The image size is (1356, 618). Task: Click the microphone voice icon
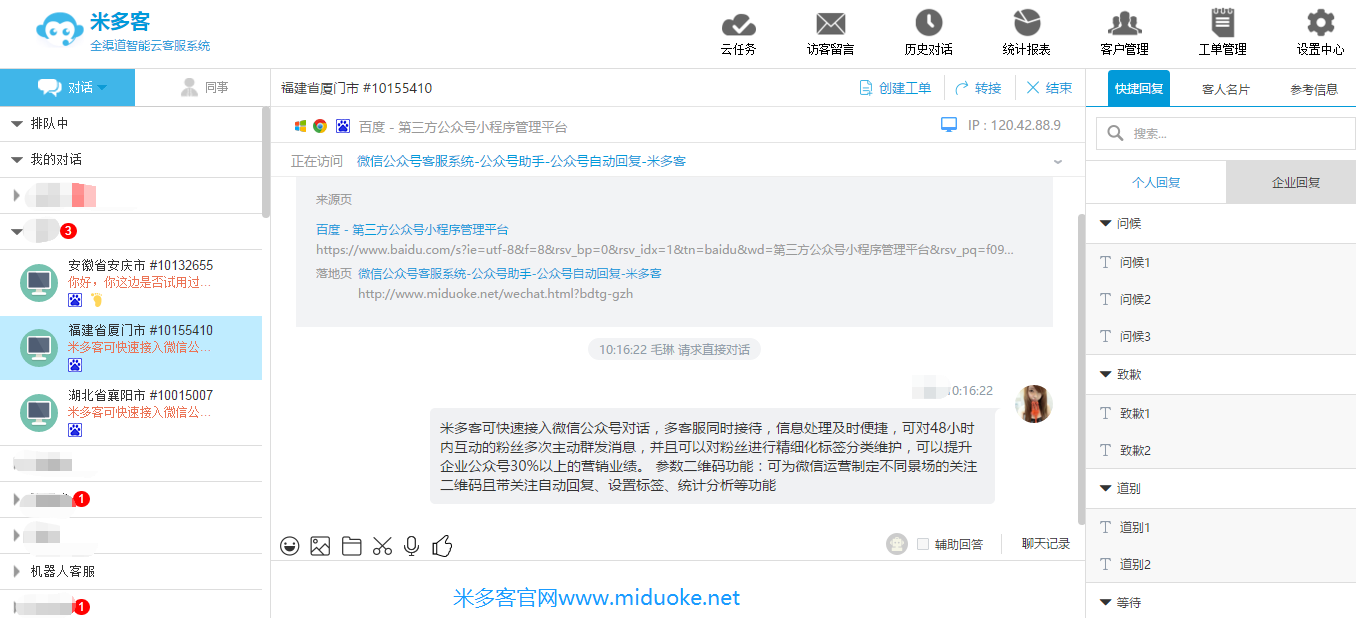(x=411, y=546)
